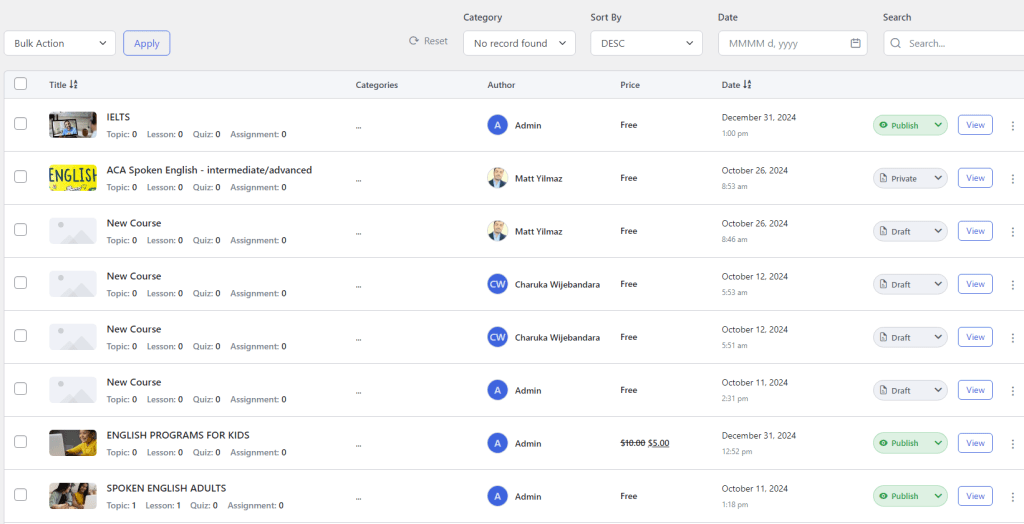1024x524 pixels.
Task: Open three-dot menu for IELTS course
Action: pos(1012,125)
